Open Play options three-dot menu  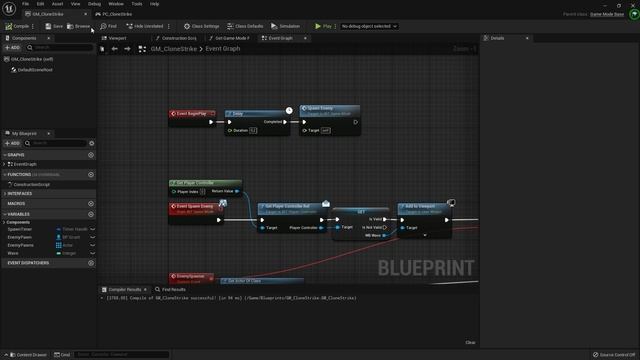point(336,26)
